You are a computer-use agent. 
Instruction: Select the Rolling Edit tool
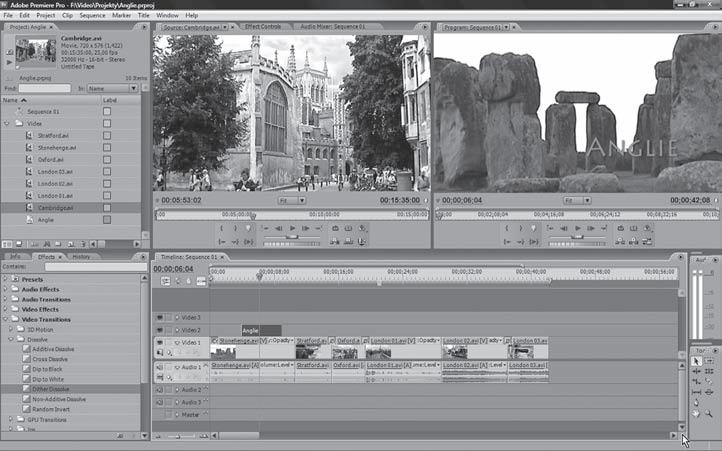point(709,371)
